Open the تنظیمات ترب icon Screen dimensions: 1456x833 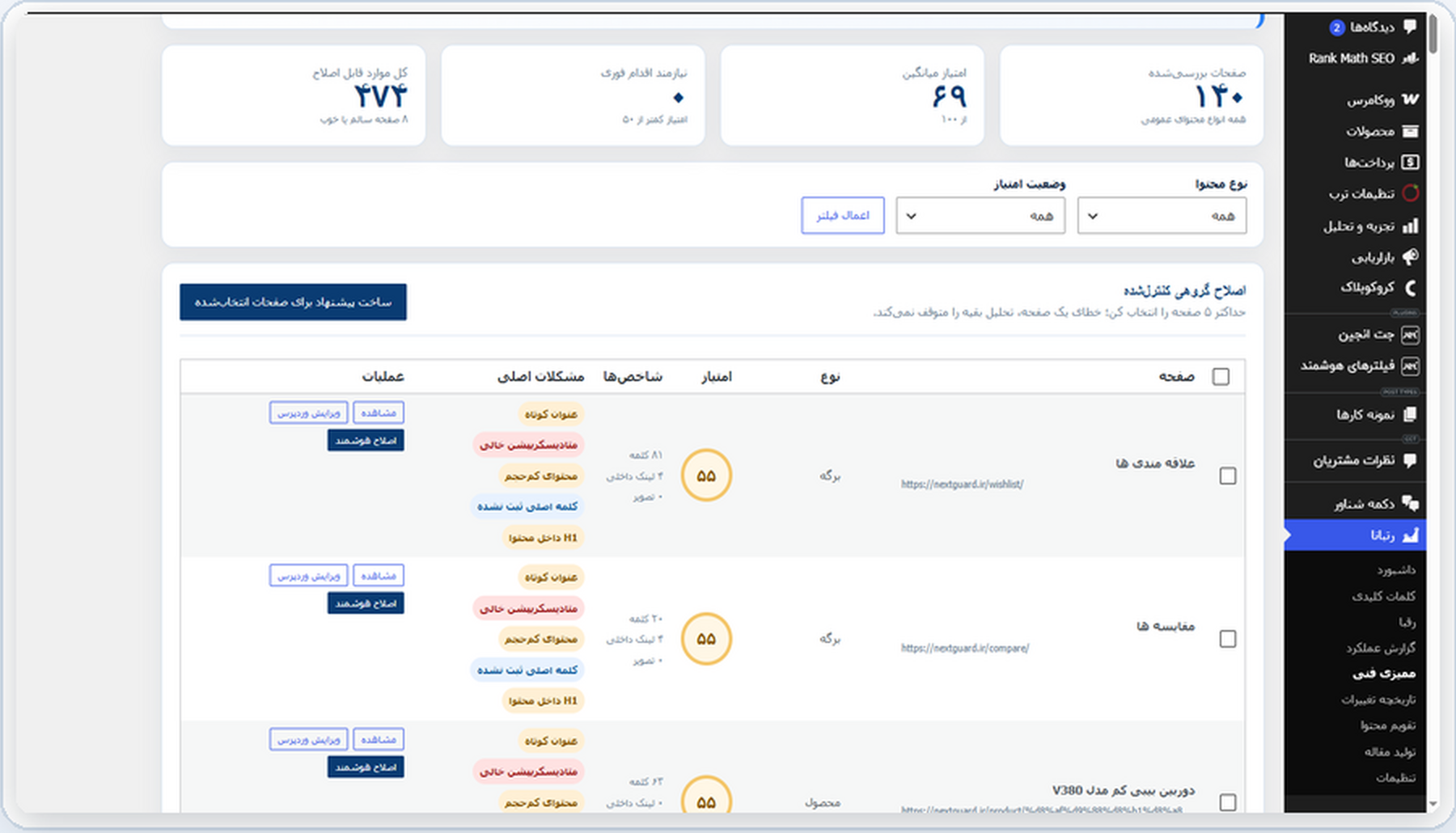[1410, 193]
